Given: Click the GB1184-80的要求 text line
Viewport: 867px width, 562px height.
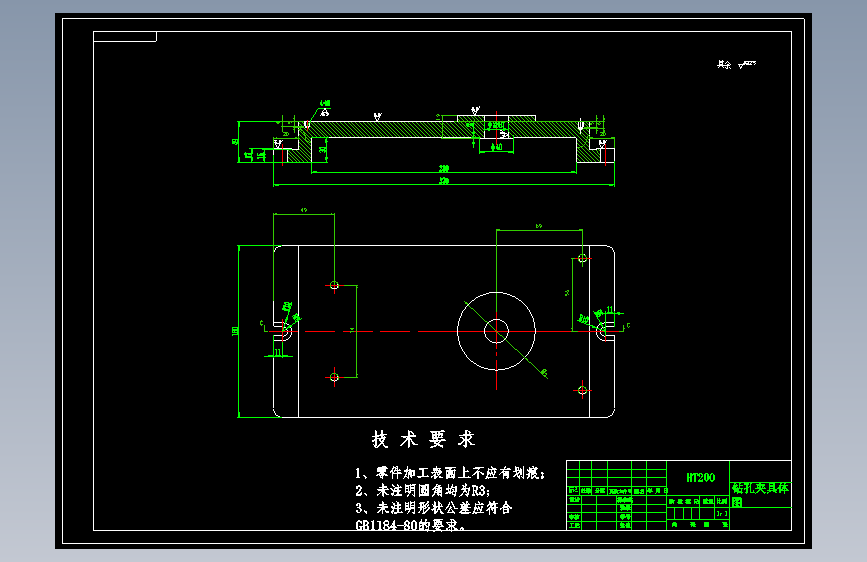Looking at the screenshot, I should [410, 525].
